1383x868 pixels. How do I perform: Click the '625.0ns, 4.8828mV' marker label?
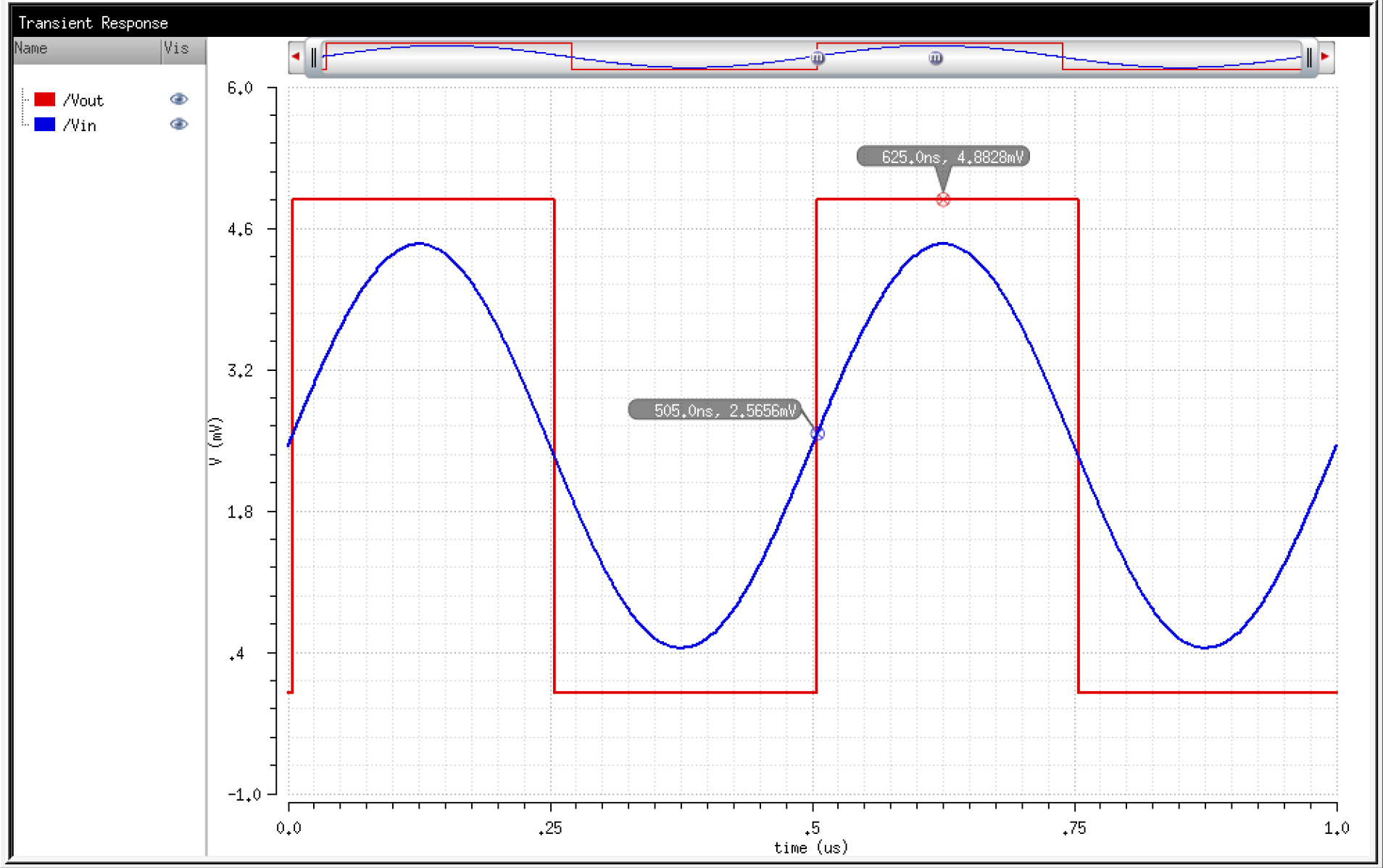click(x=944, y=157)
